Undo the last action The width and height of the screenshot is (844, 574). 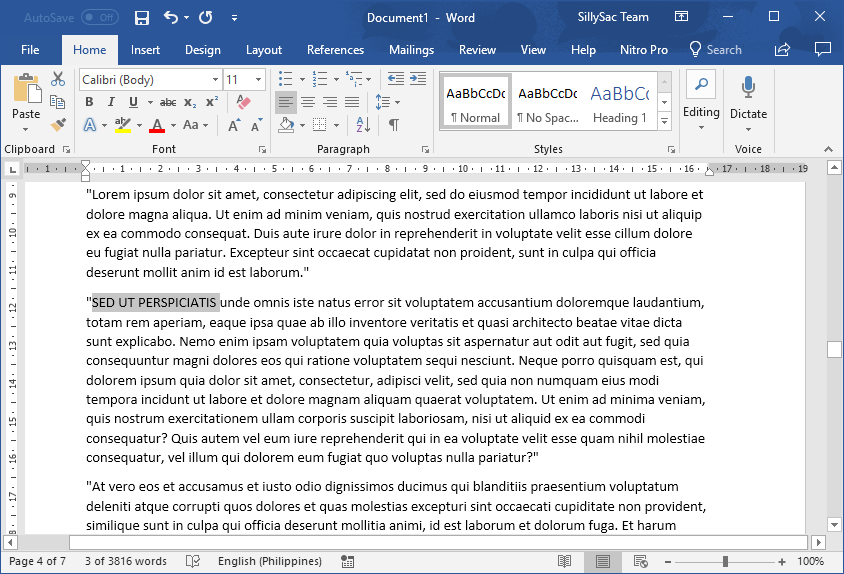[x=171, y=18]
